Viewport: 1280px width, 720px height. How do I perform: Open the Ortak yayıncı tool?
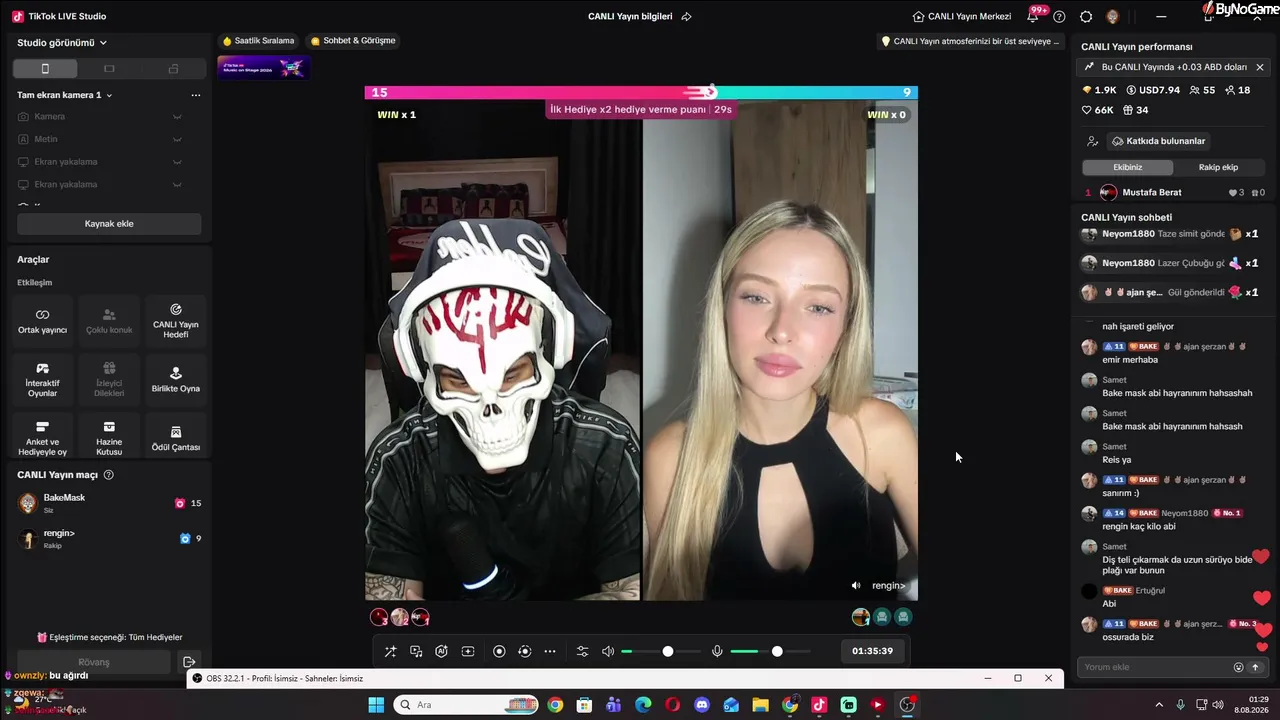[42, 321]
